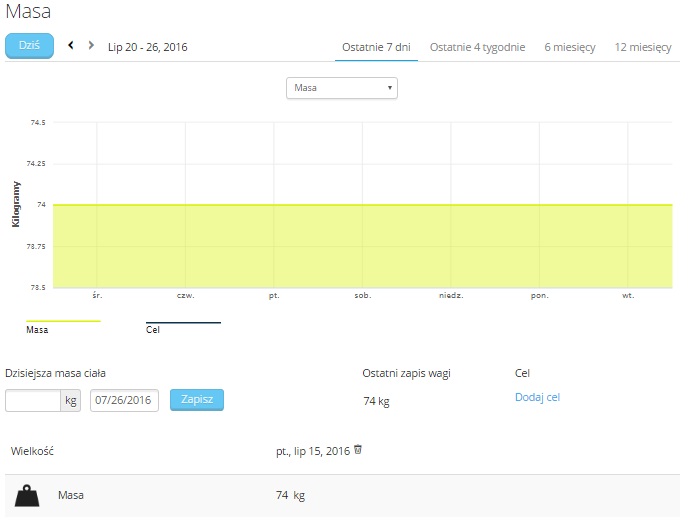Click the previous week arrow

point(71,45)
